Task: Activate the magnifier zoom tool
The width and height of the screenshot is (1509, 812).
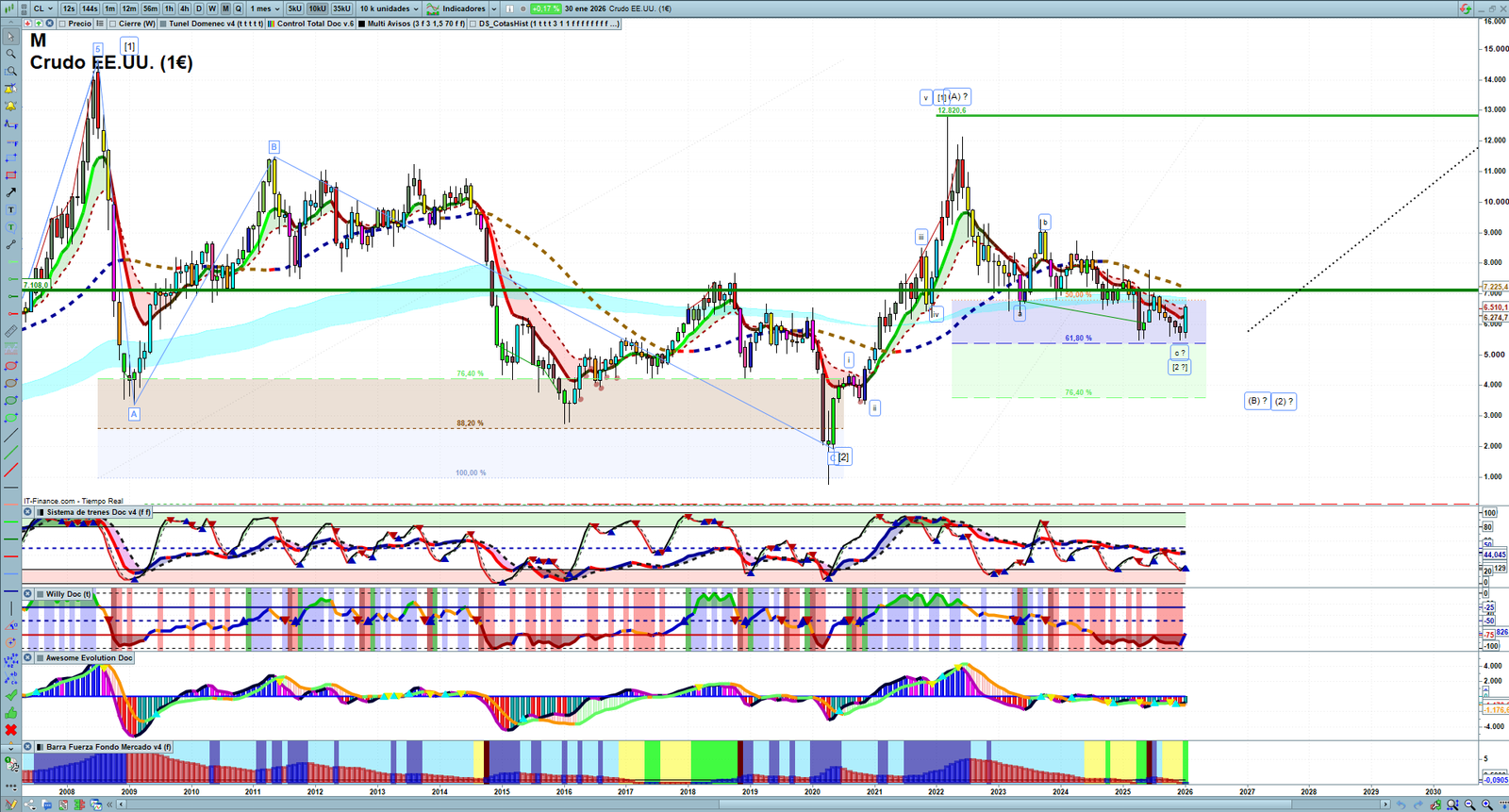Action: coord(10,55)
